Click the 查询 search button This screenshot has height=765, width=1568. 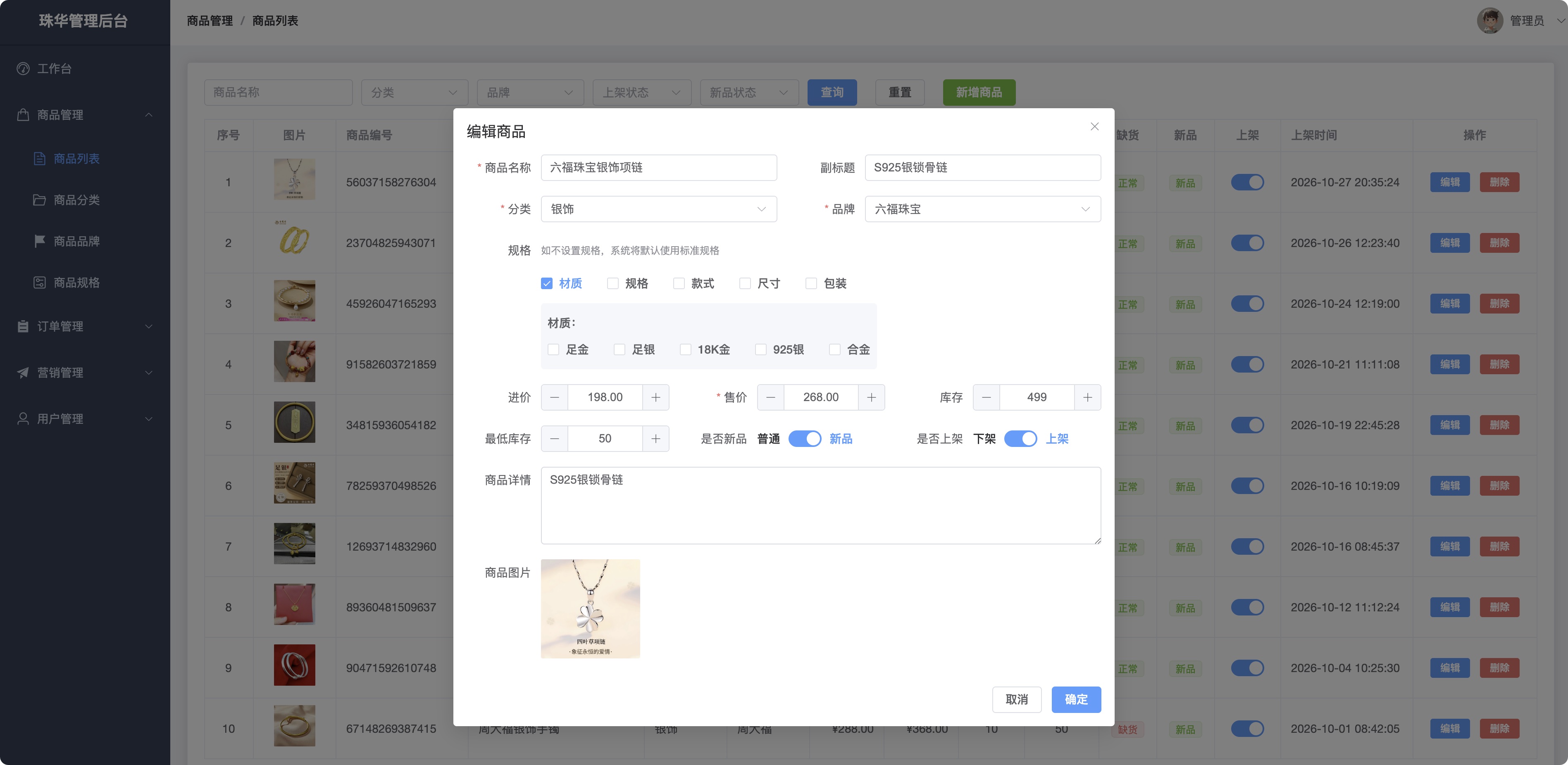point(832,93)
